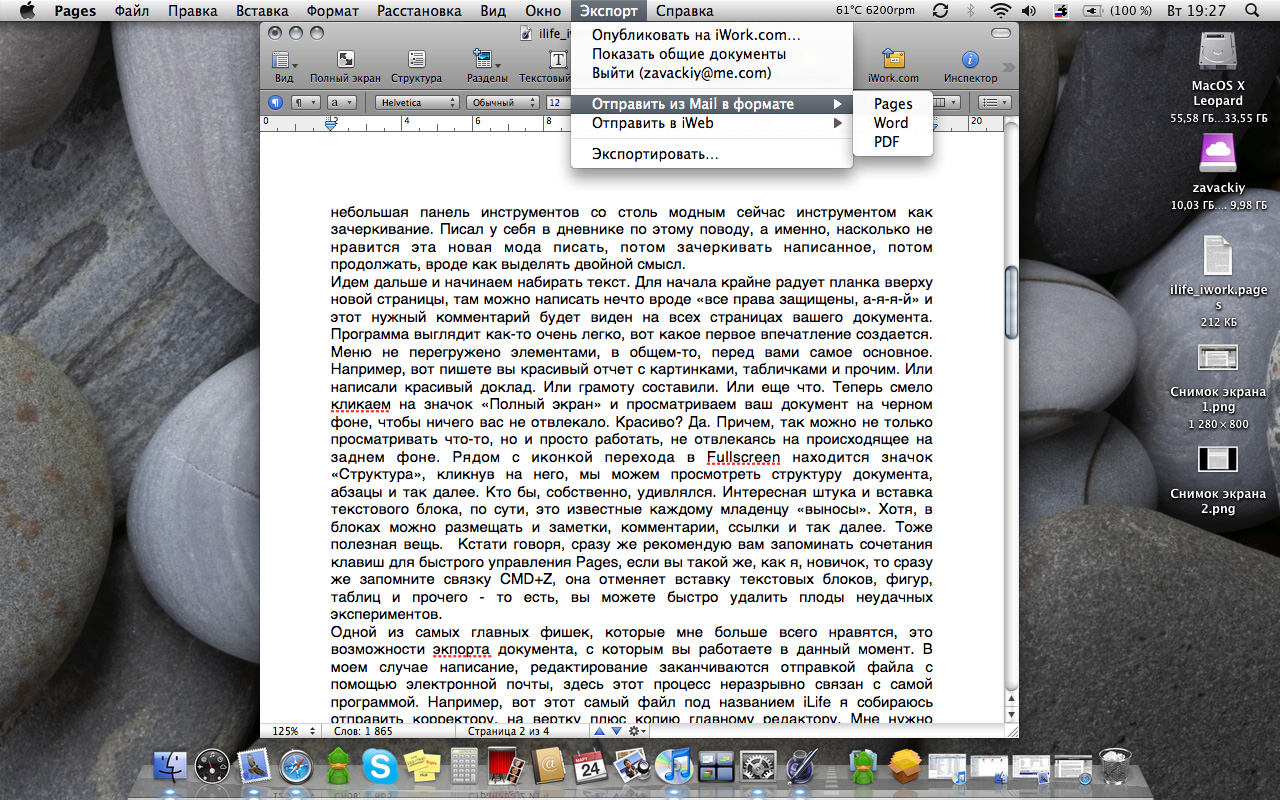Choose Показать общие документы menu item
This screenshot has width=1280, height=800.
(x=712, y=54)
